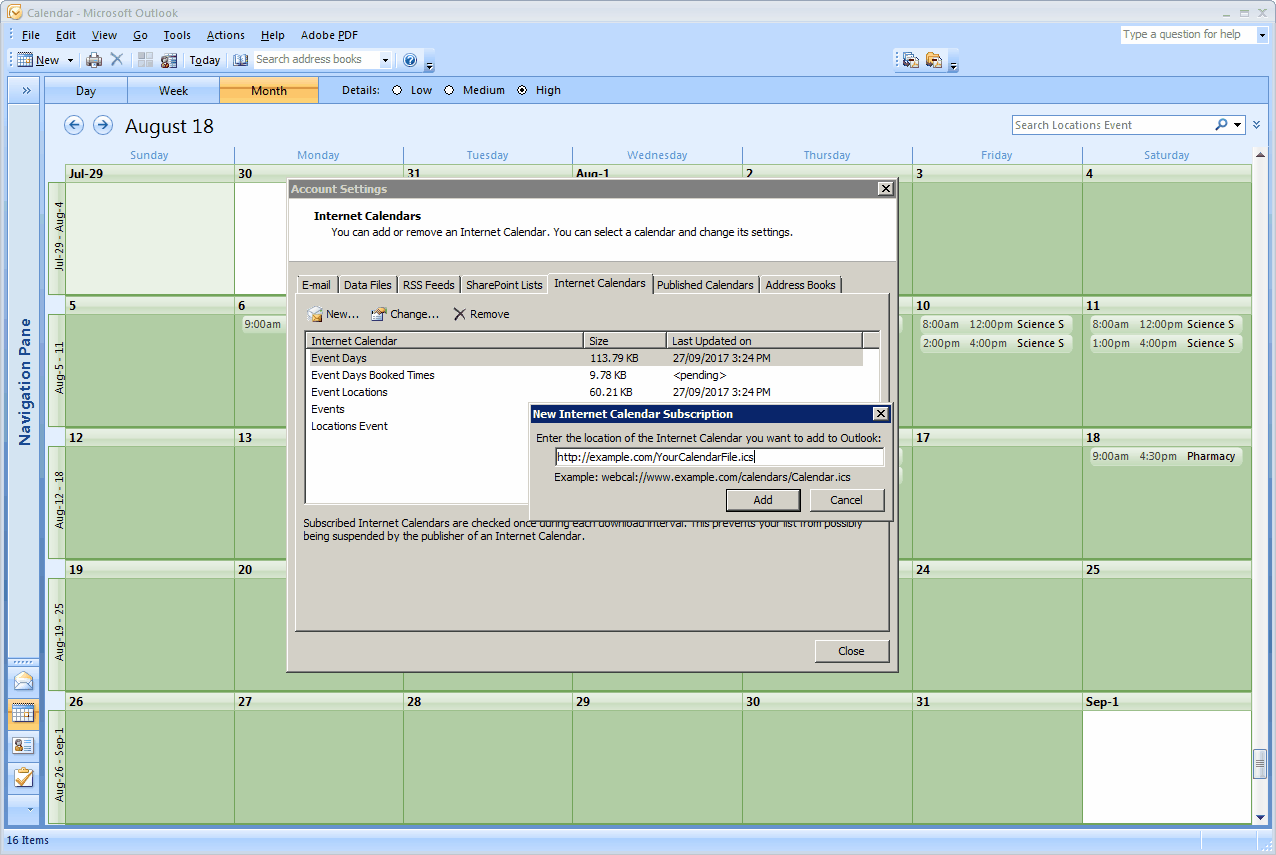Select the Event Days Booked Times row
Screen dimensions: 1276x855
pos(584,375)
